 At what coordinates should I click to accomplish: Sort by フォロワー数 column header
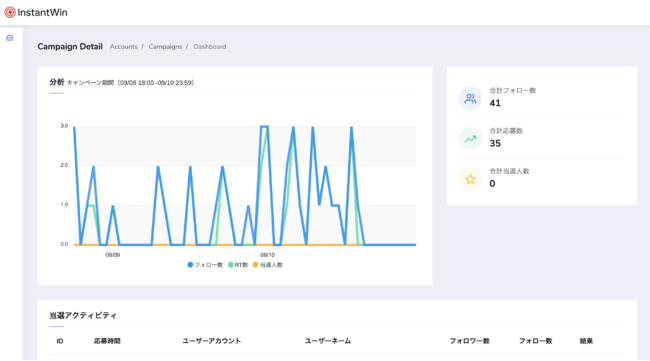(x=470, y=341)
